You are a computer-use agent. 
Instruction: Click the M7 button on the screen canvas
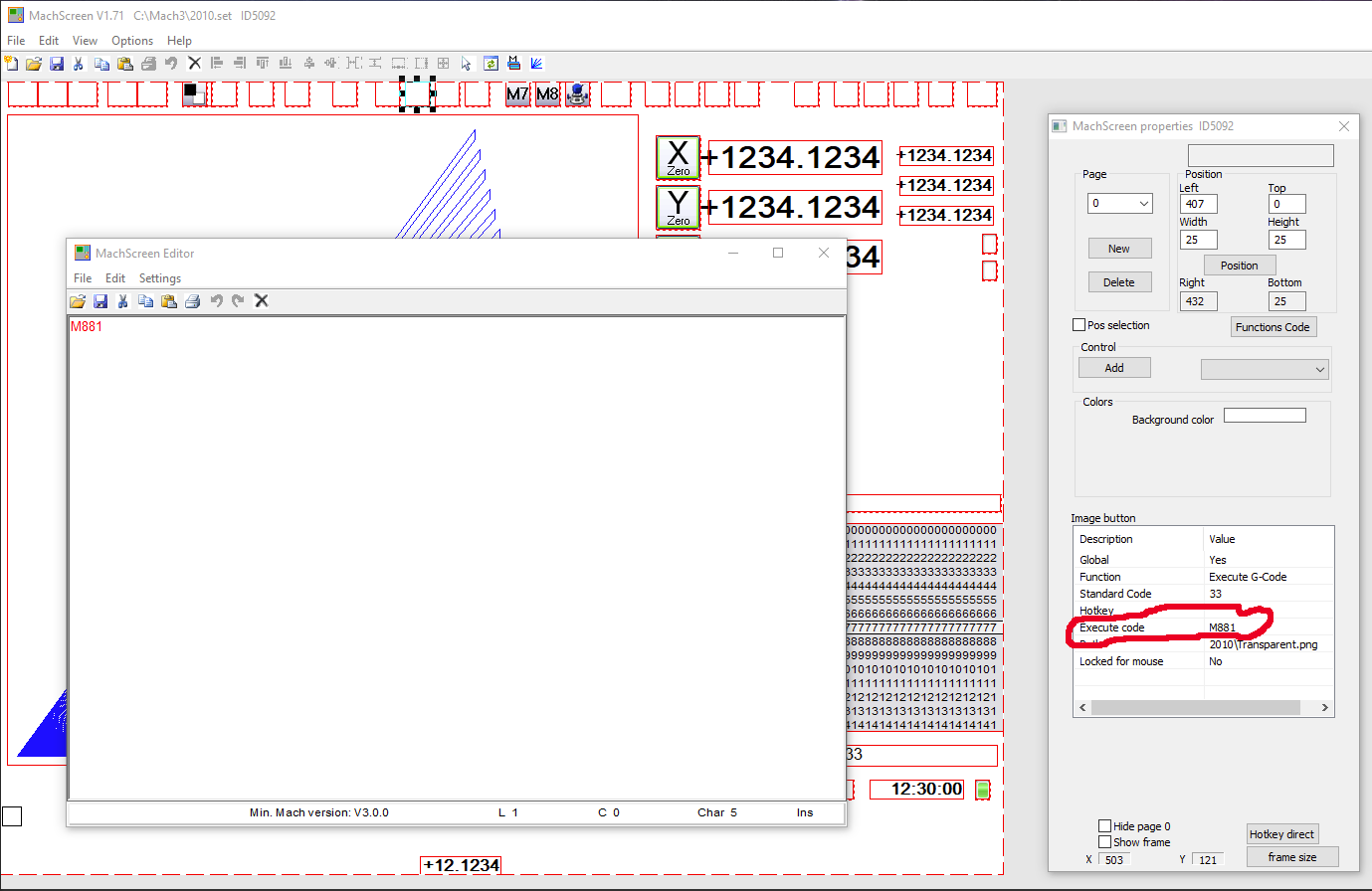517,94
